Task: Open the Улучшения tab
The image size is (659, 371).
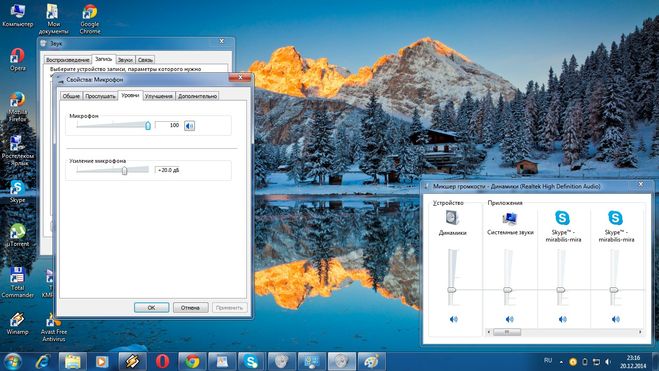Action: pos(159,96)
